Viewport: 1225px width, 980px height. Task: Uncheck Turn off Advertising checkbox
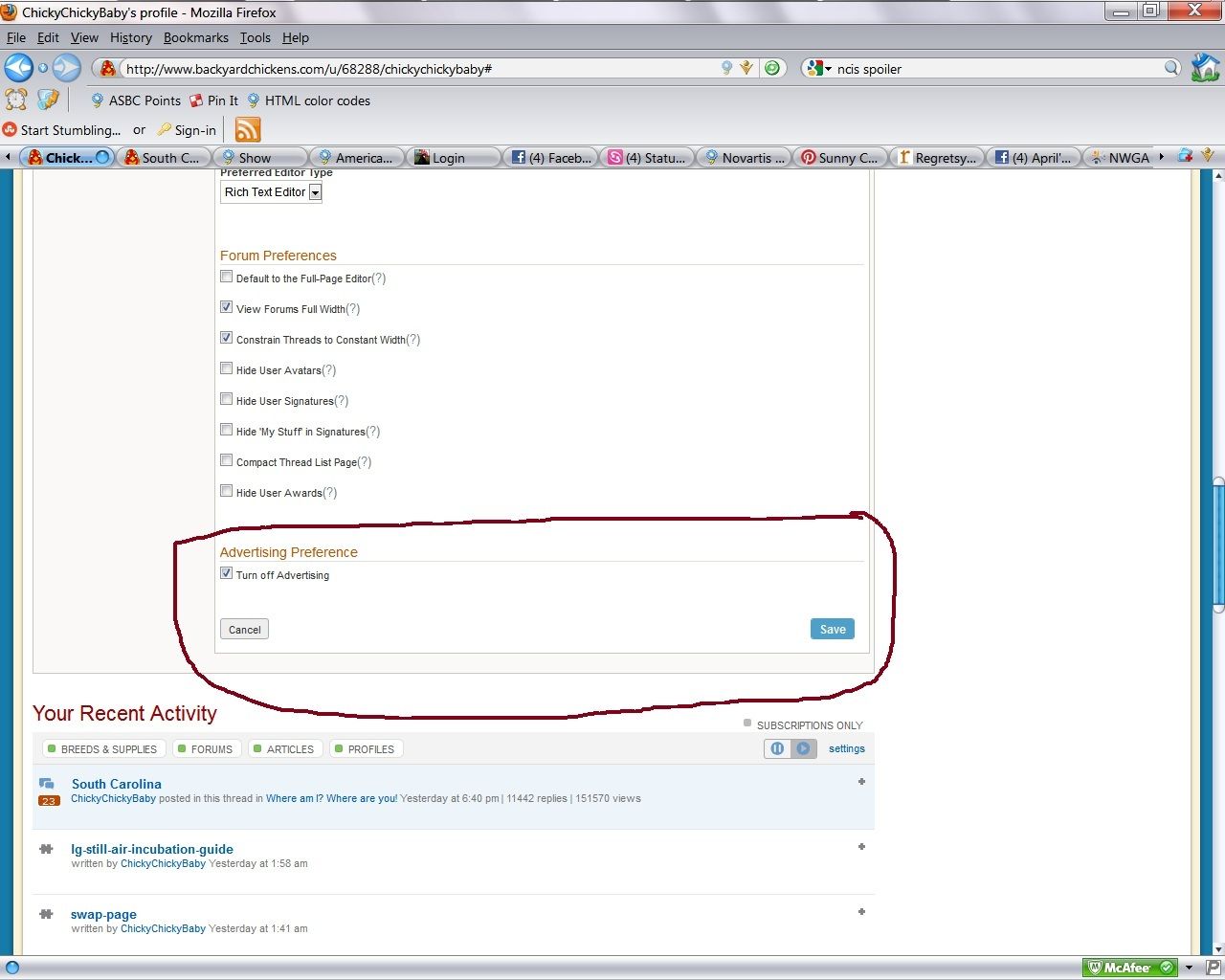227,573
